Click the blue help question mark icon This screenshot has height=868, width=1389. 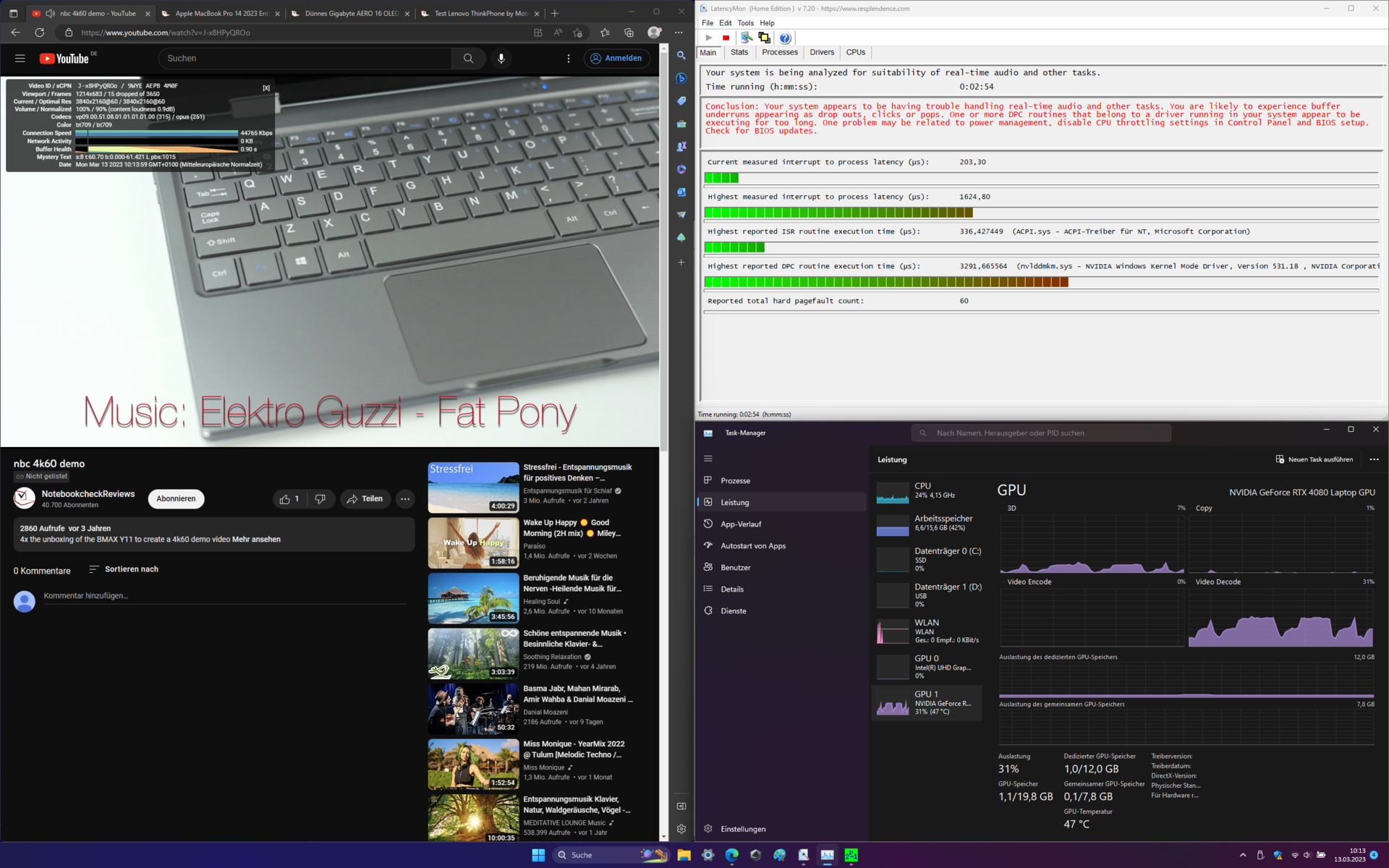tap(785, 38)
